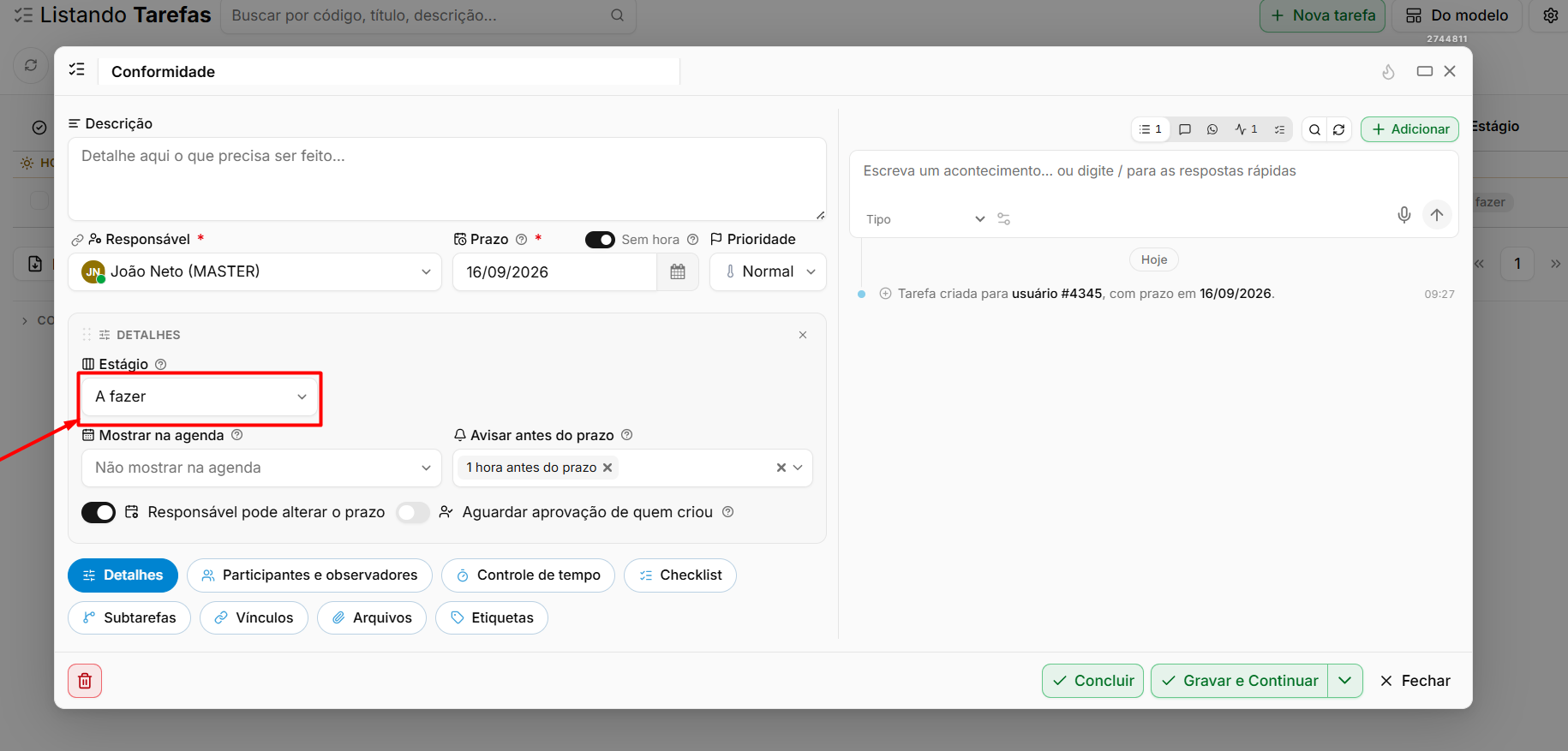Enable Aguardar aprovação de quem criou
Viewport: 1568px width, 751px height.
click(x=412, y=512)
